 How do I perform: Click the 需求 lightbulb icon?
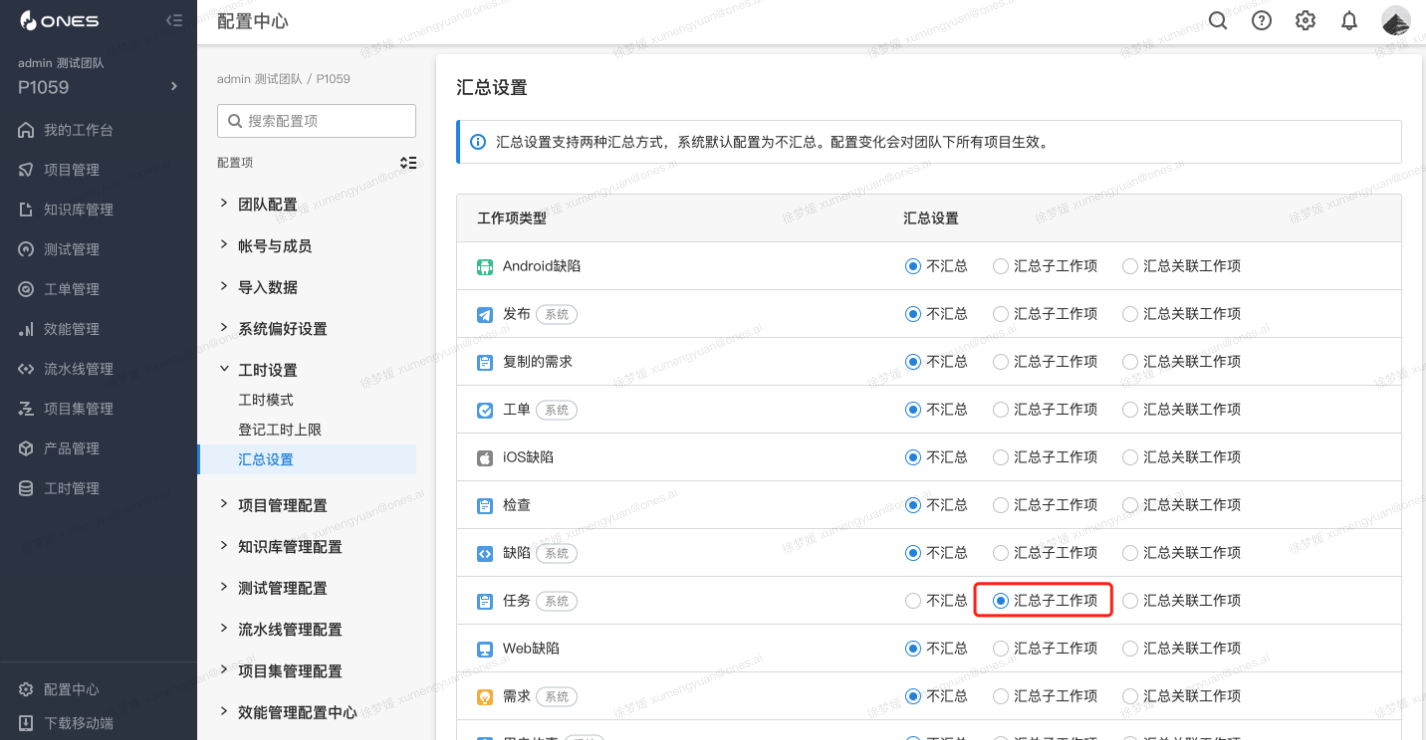tap(485, 697)
